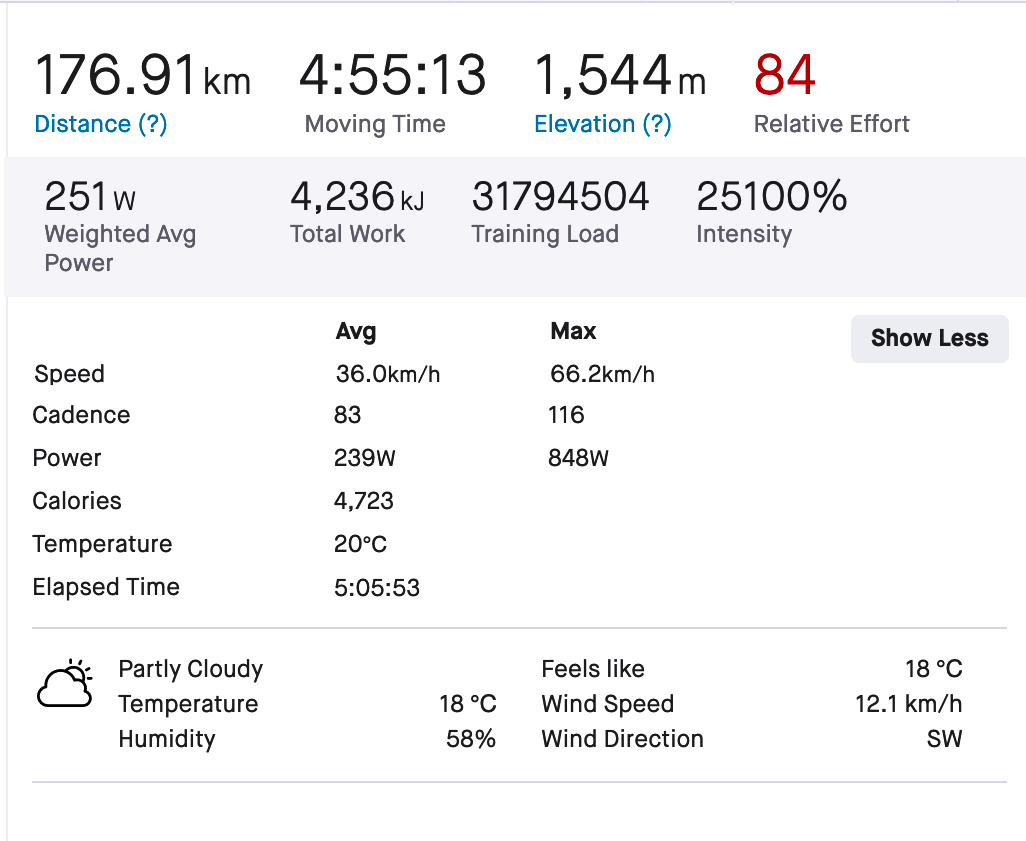1026x841 pixels.
Task: Select the max power 848W value
Action: point(578,459)
